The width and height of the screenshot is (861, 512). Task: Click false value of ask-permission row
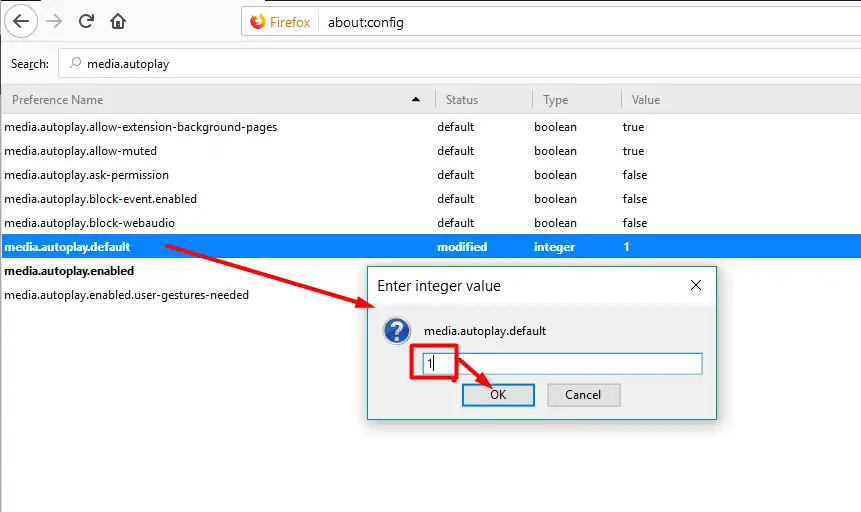[x=635, y=175]
